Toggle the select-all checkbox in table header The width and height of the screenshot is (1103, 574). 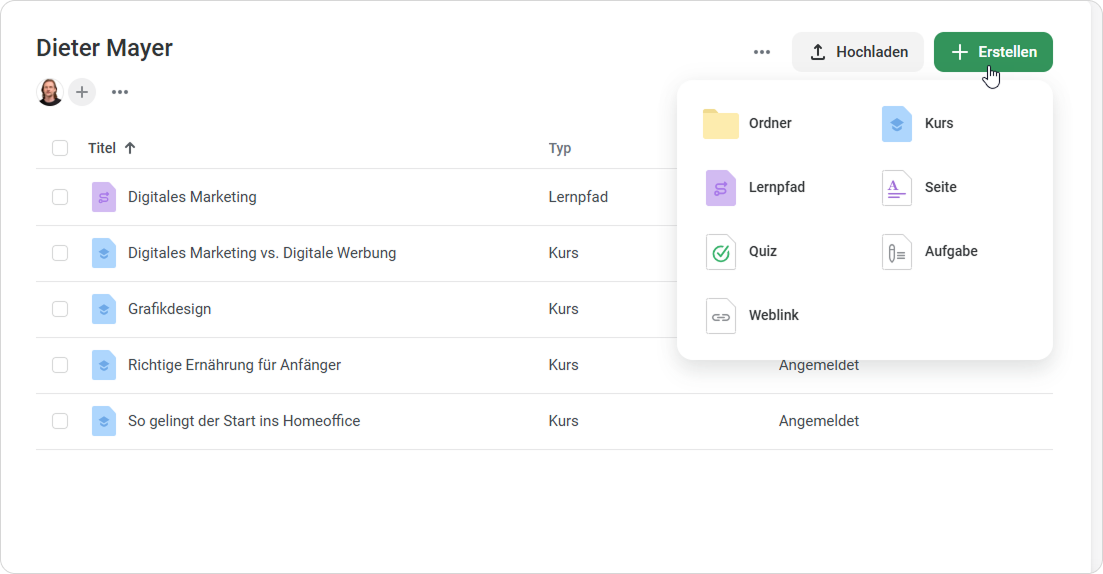[x=60, y=148]
